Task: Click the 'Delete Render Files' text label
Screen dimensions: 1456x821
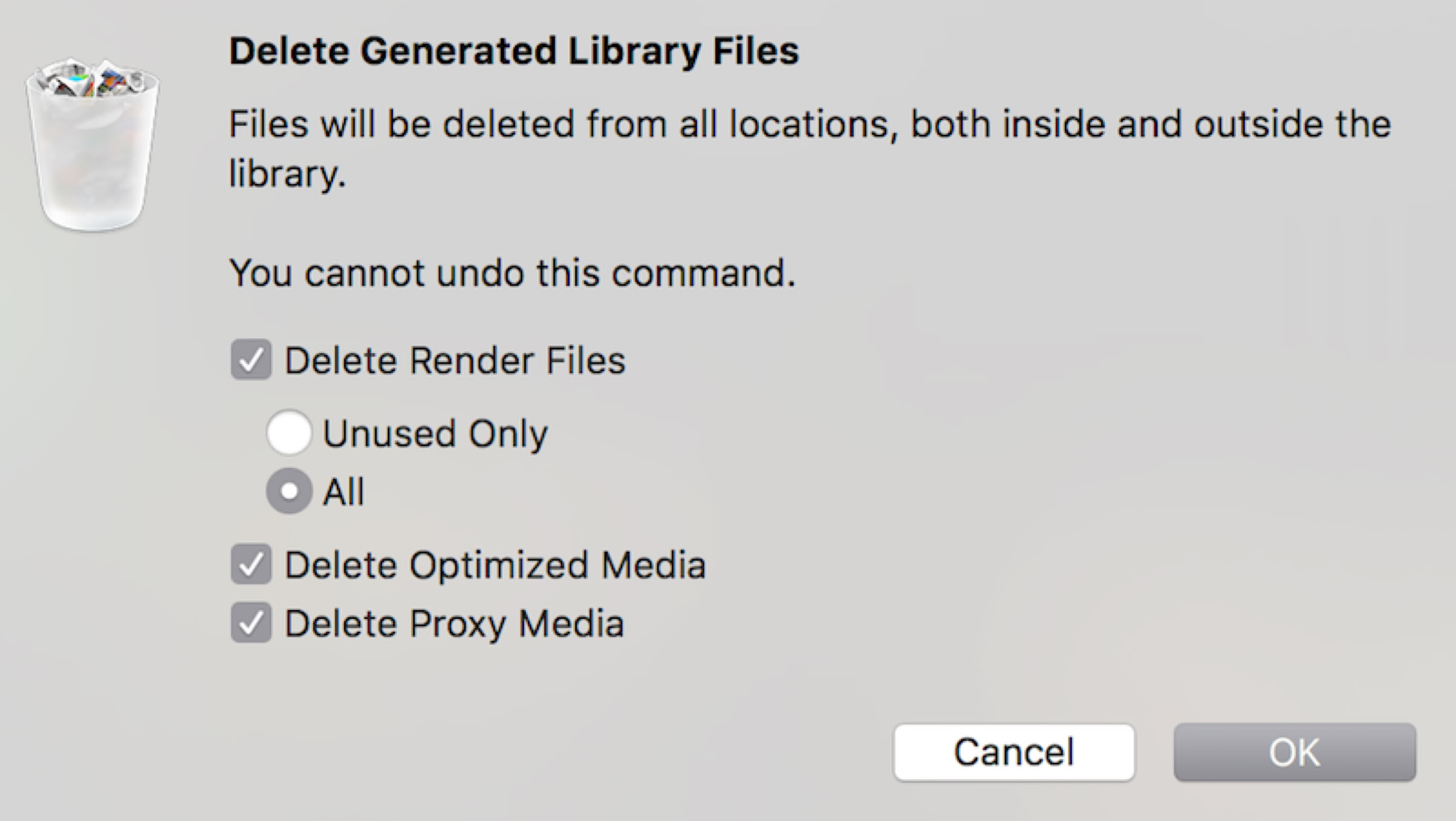Action: (x=455, y=361)
